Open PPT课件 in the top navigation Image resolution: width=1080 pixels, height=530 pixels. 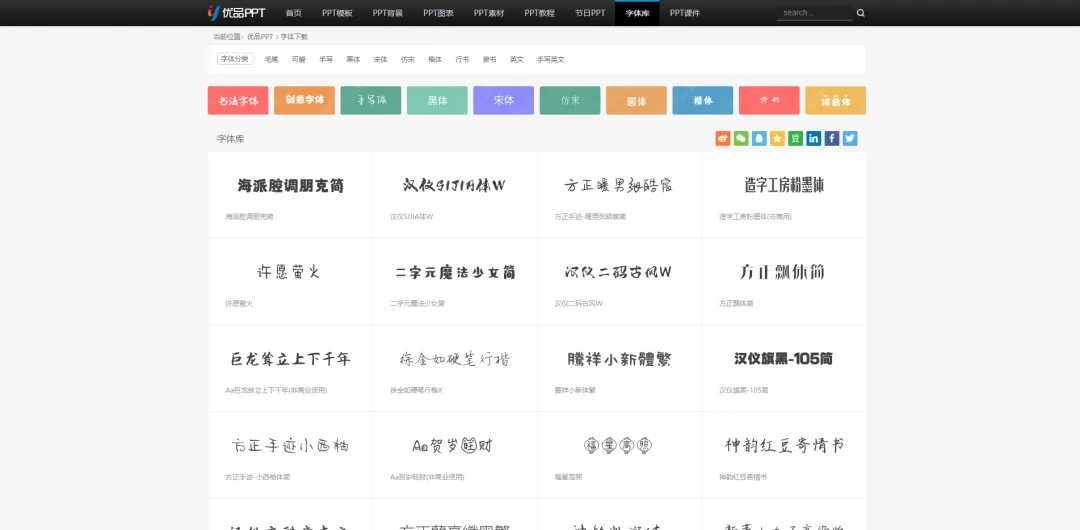pos(685,13)
